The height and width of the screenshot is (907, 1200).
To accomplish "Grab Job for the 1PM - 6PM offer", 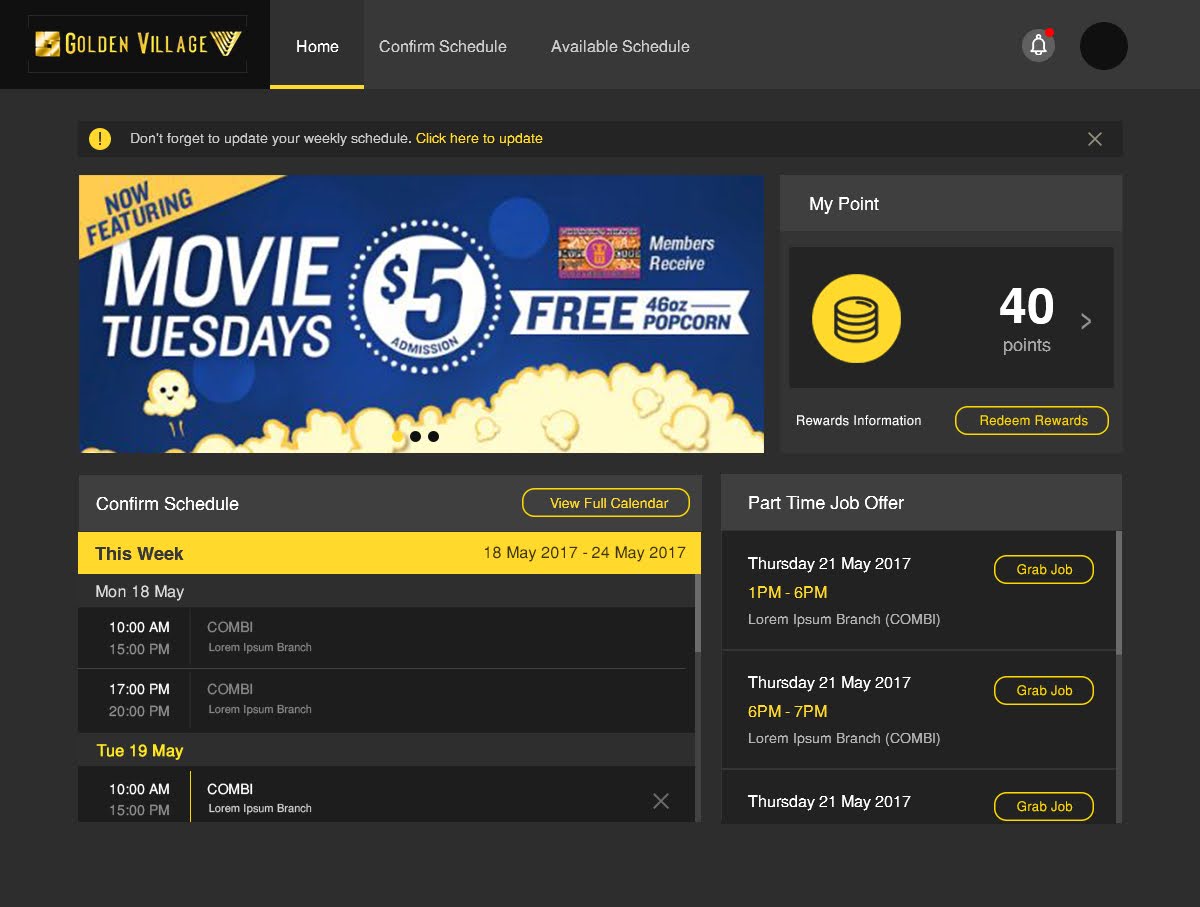I will pos(1044,569).
